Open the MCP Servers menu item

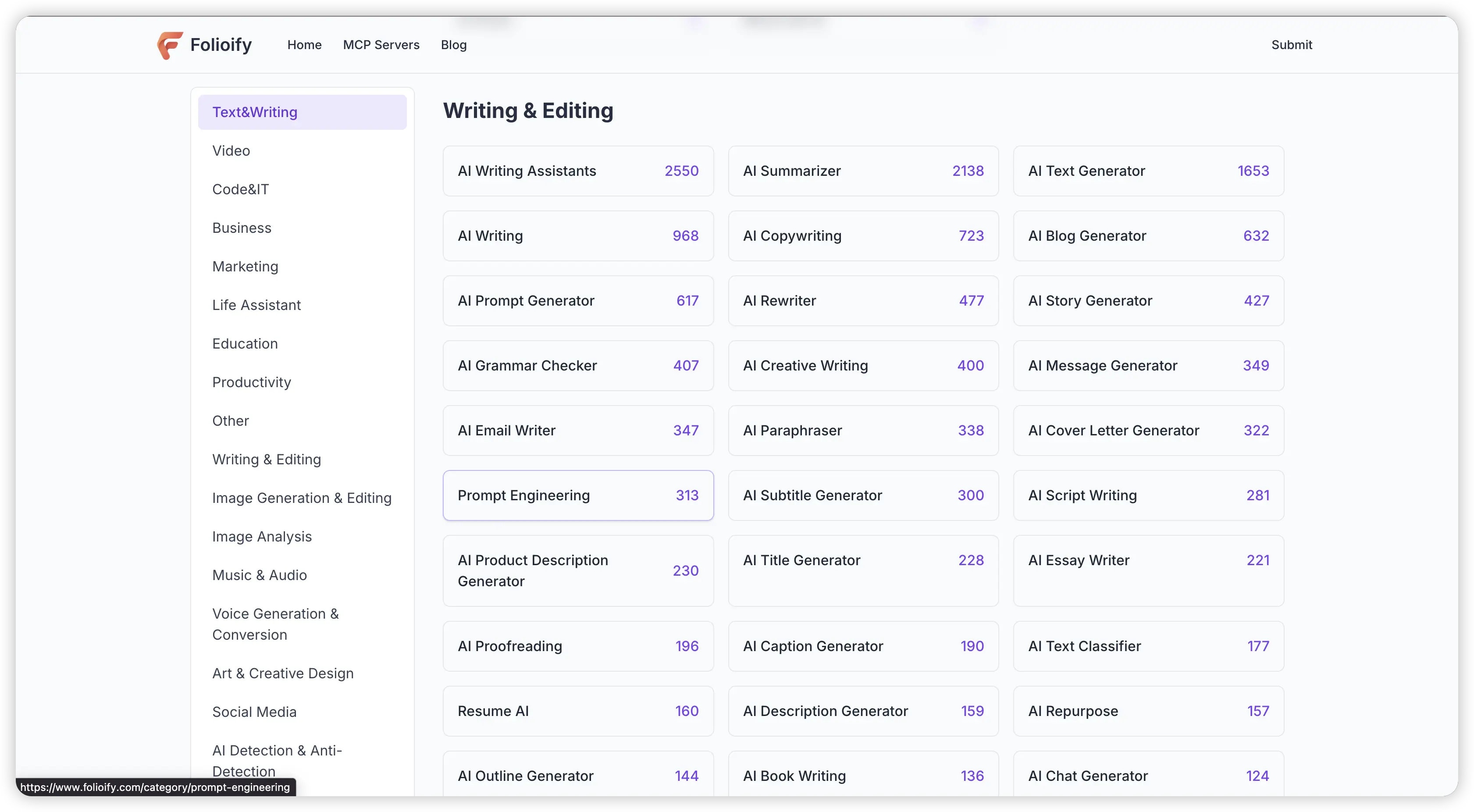point(381,45)
